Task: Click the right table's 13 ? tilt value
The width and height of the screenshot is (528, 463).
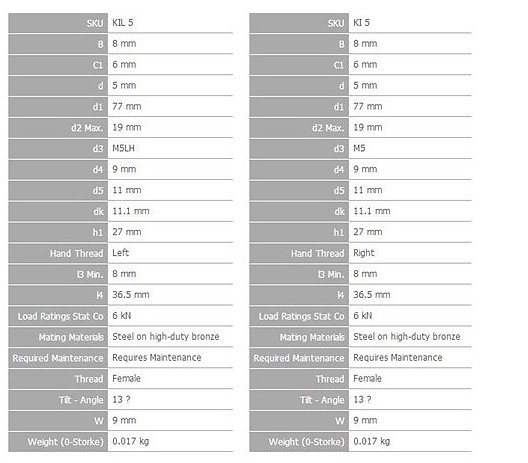Action: coord(362,399)
